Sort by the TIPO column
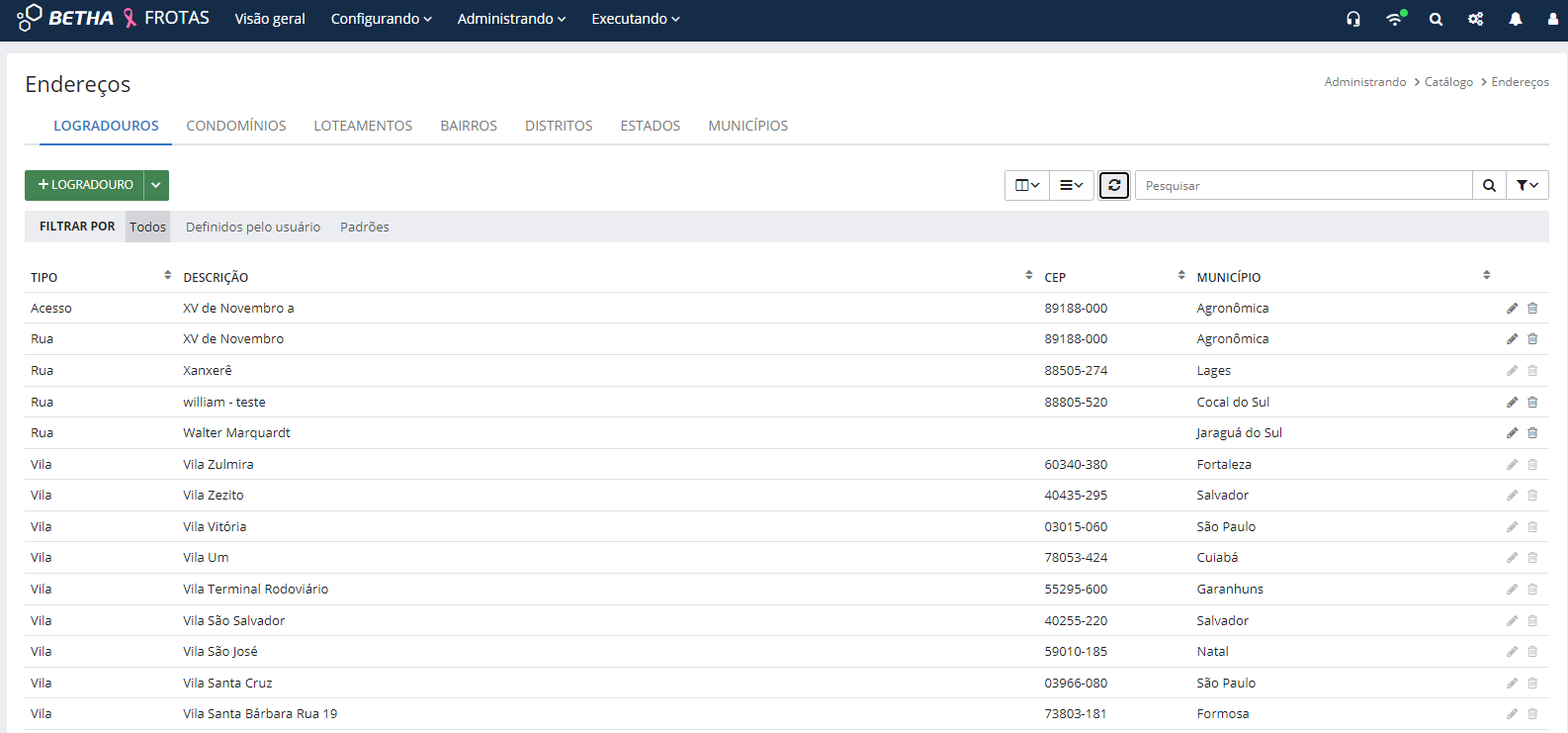Screen dimensions: 1568x733 (x=168, y=275)
